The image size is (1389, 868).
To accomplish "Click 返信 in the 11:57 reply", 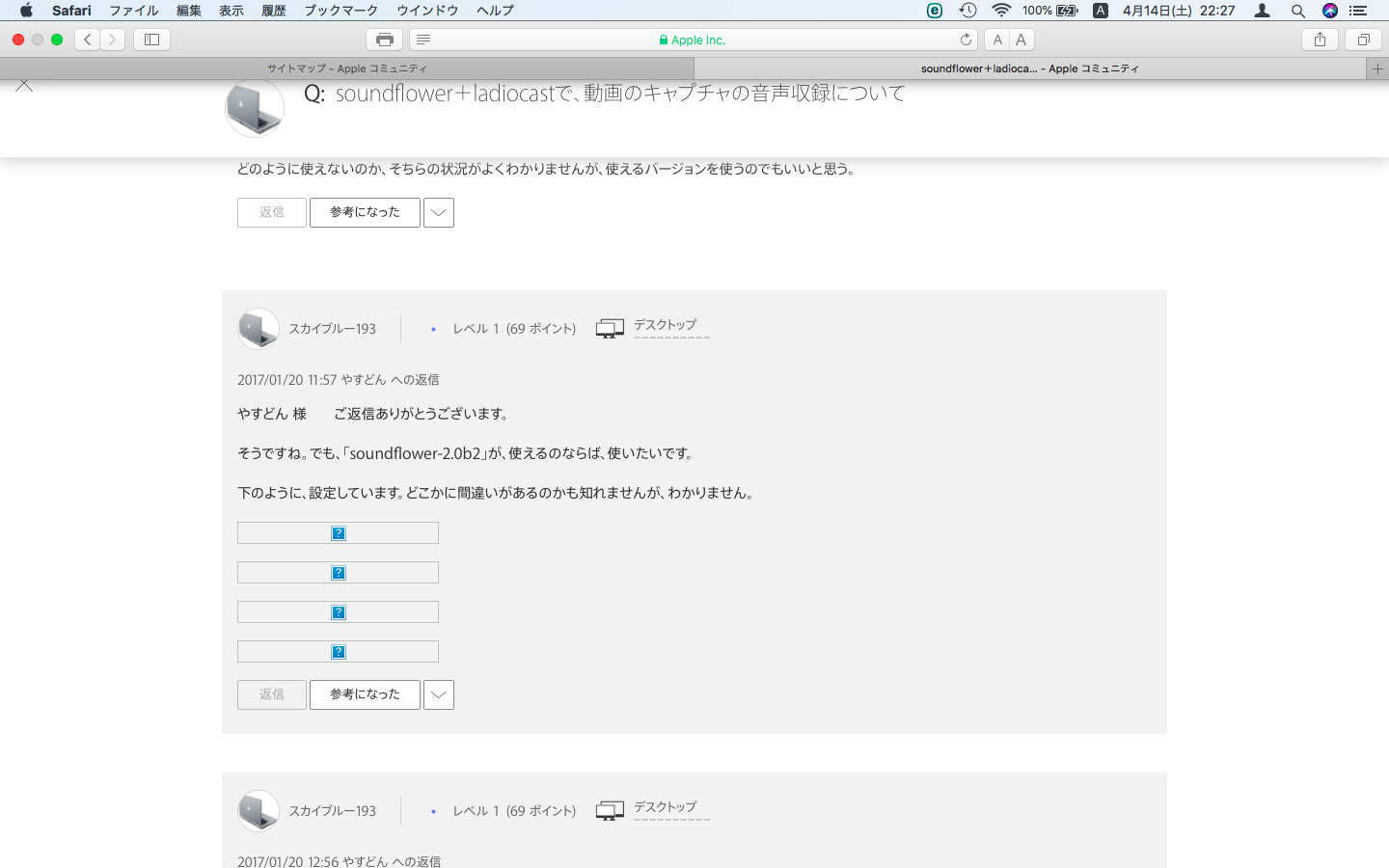I will coord(272,694).
